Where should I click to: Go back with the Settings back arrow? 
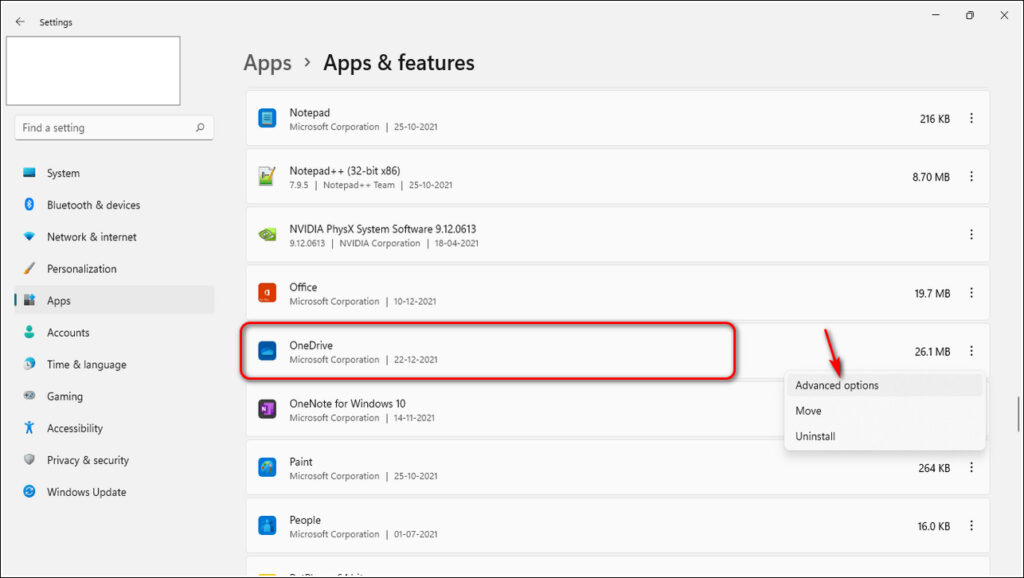(20, 22)
